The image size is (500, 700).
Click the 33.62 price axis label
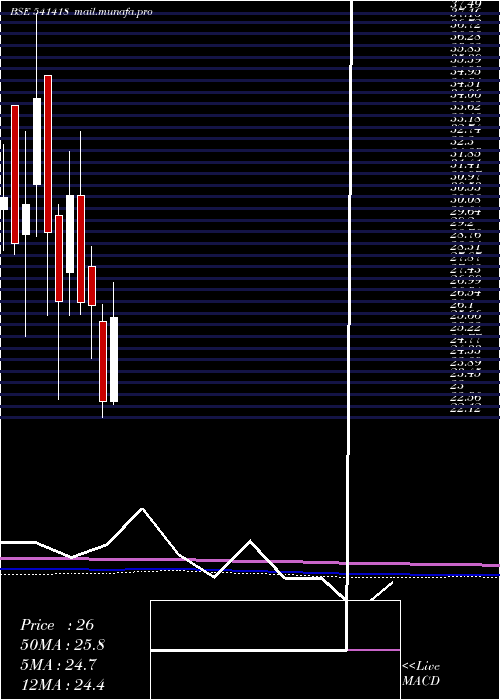click(466, 107)
